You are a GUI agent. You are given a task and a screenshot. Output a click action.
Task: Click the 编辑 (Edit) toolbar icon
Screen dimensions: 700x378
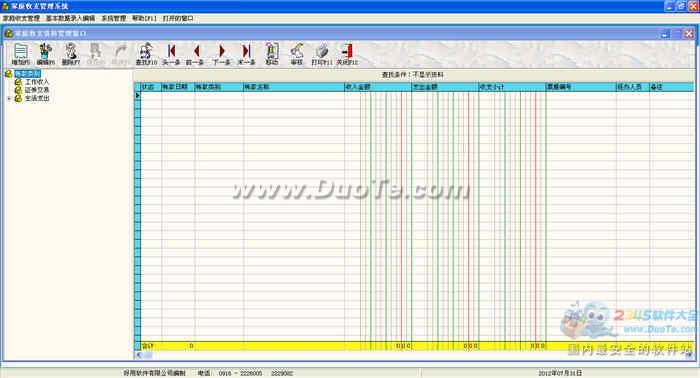click(x=45, y=54)
